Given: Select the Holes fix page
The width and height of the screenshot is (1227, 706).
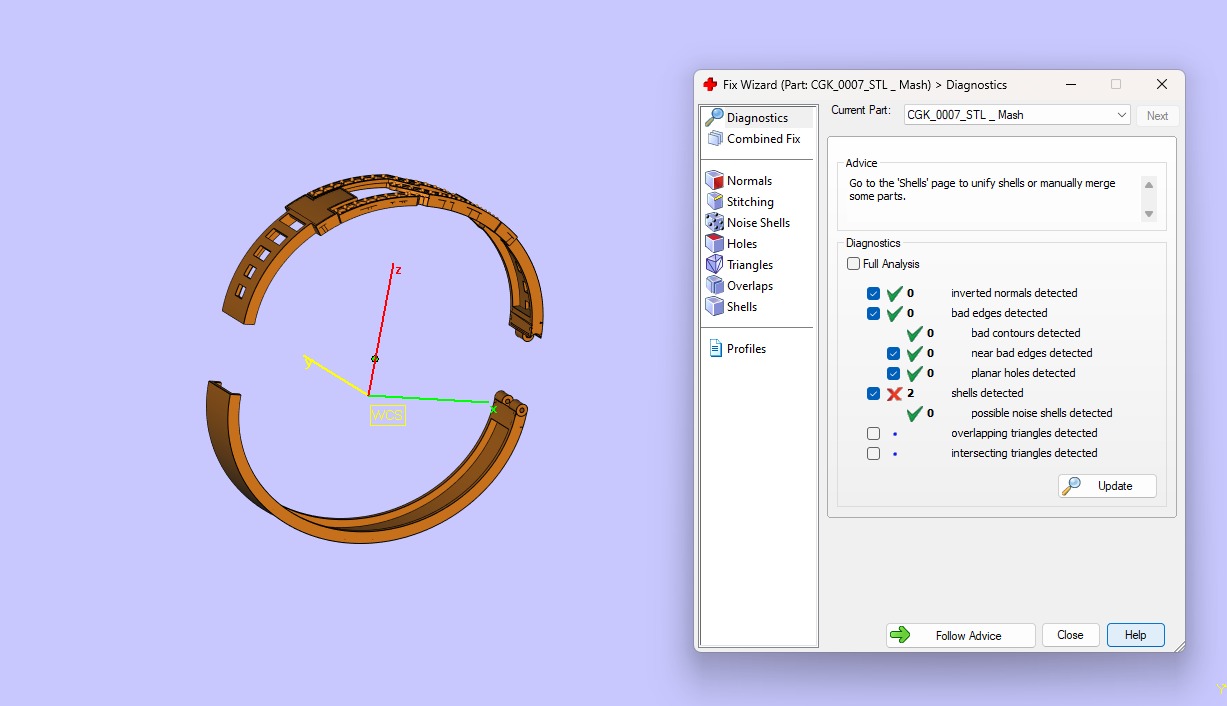Looking at the screenshot, I should pos(731,244).
